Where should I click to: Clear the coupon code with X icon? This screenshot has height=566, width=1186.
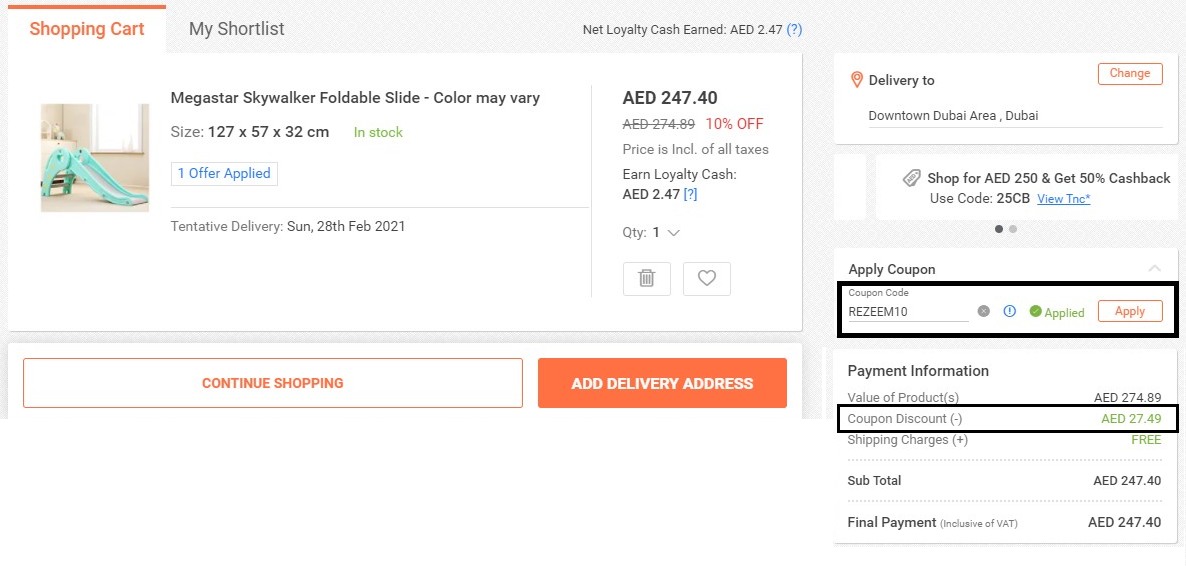click(x=984, y=311)
